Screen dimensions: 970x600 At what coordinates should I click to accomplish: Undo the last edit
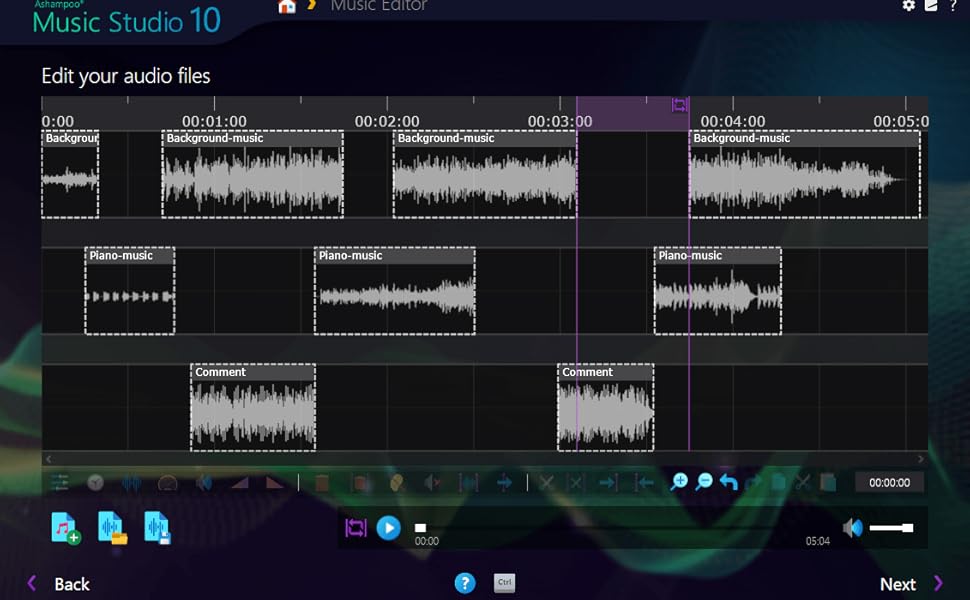click(x=729, y=482)
